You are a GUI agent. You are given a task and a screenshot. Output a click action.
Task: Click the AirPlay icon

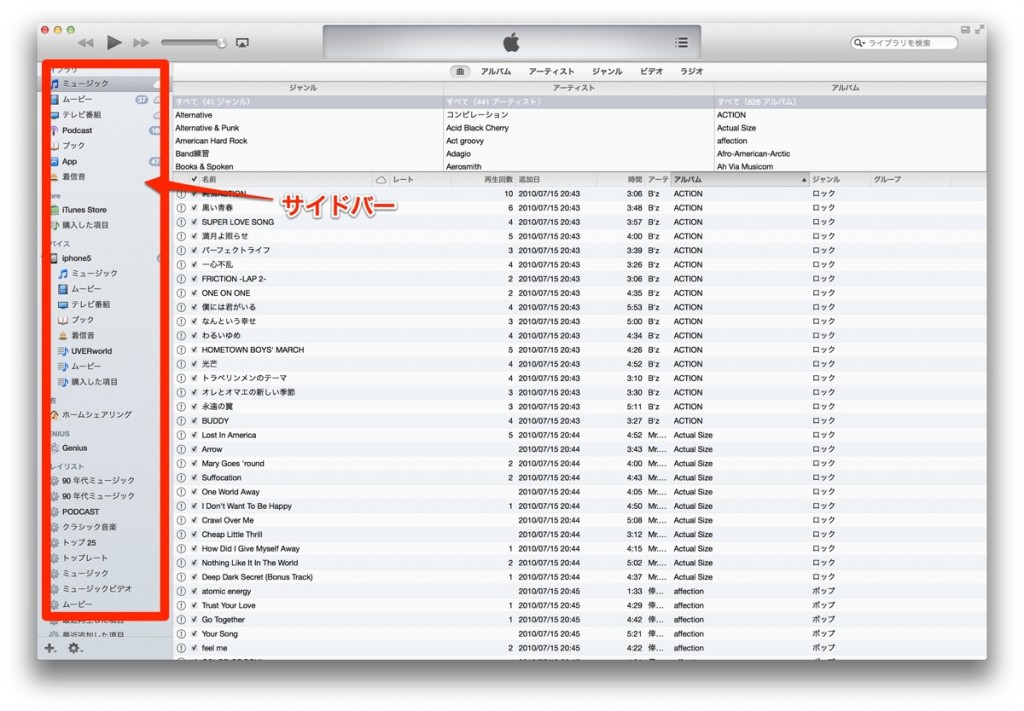[242, 43]
